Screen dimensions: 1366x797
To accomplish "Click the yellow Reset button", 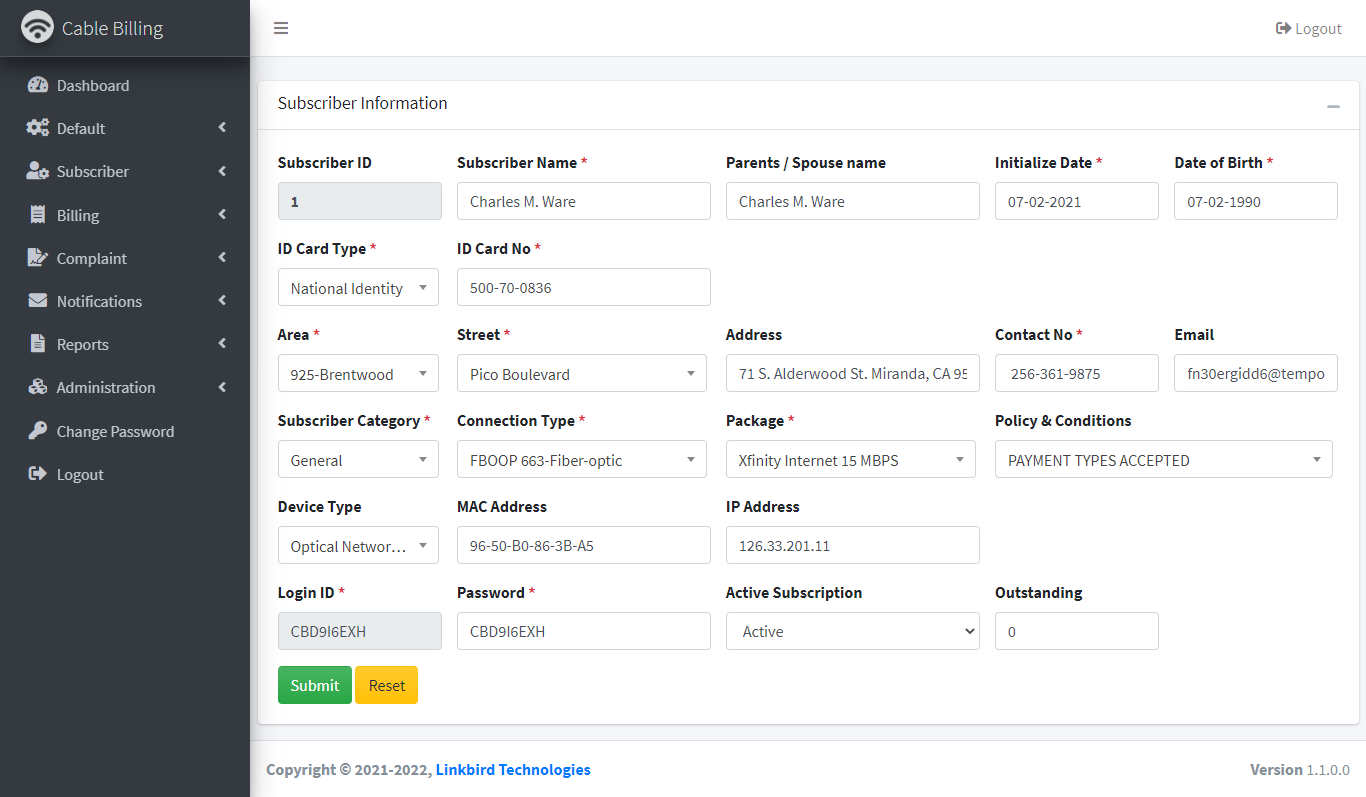I will point(386,685).
